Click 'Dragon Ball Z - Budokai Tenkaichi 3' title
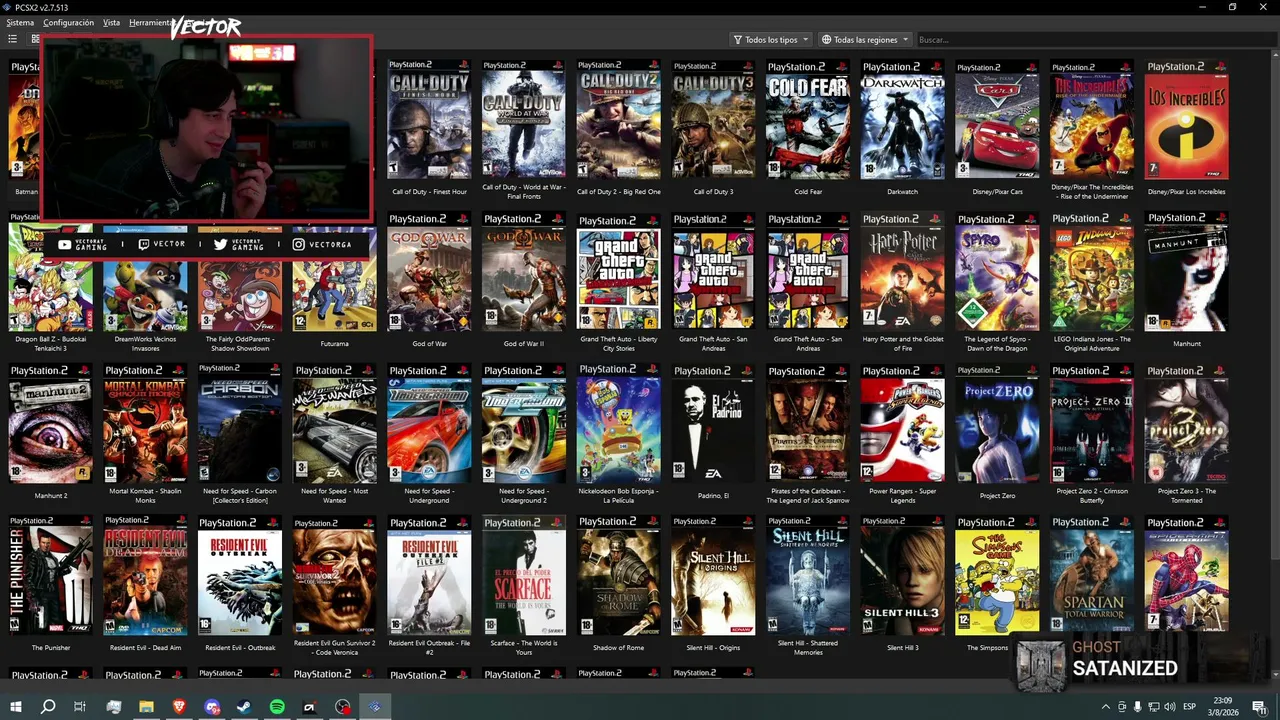Screen dimensions: 1280x720 point(51,344)
